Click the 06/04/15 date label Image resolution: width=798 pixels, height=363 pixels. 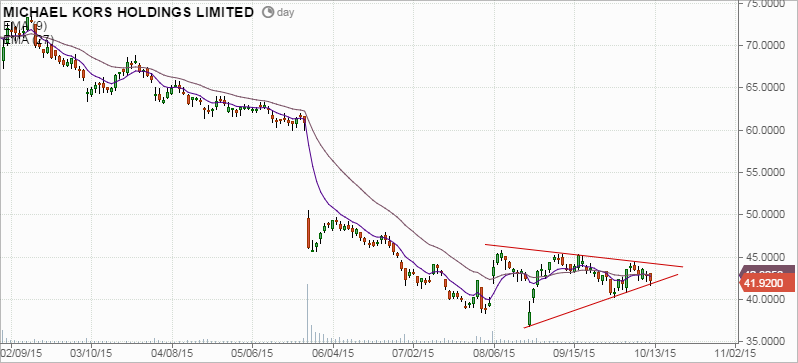[x=333, y=352]
